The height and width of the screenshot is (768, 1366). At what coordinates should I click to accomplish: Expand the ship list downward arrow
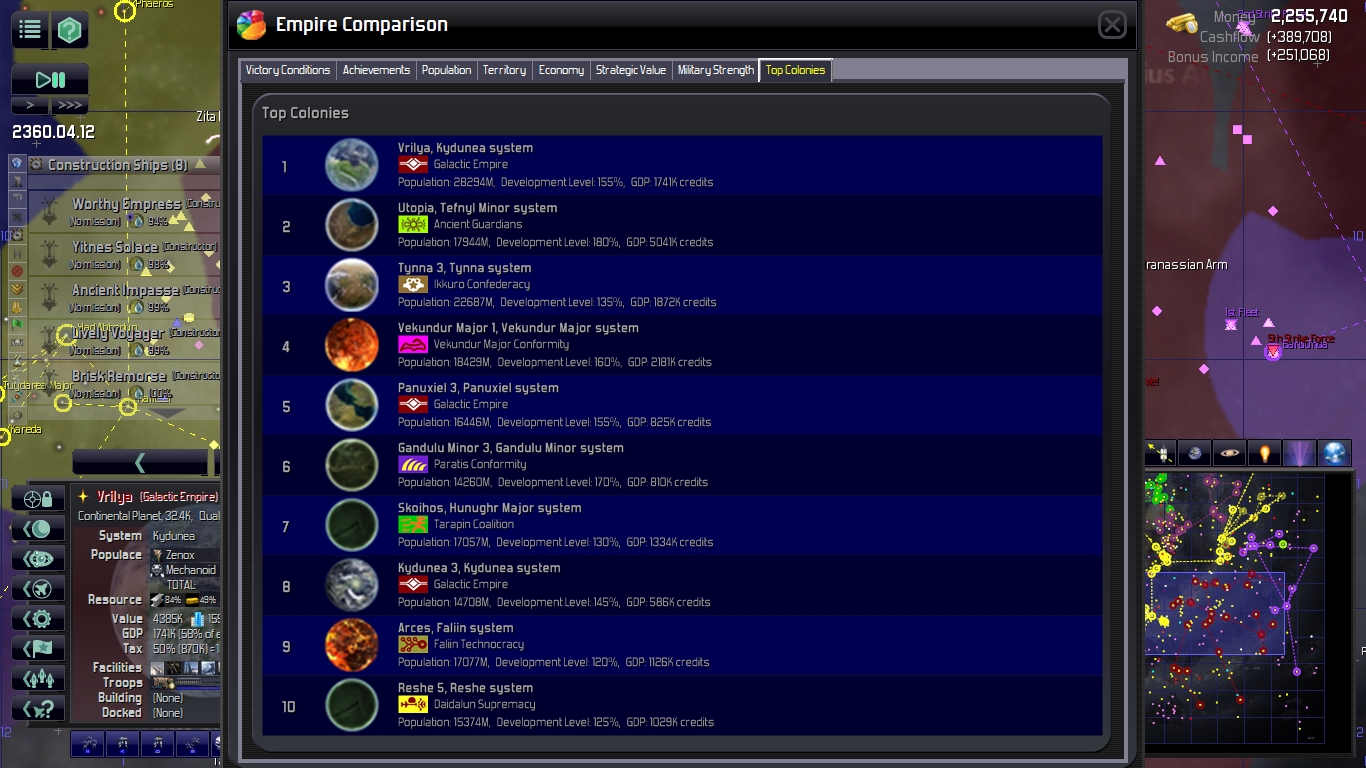click(x=167, y=412)
